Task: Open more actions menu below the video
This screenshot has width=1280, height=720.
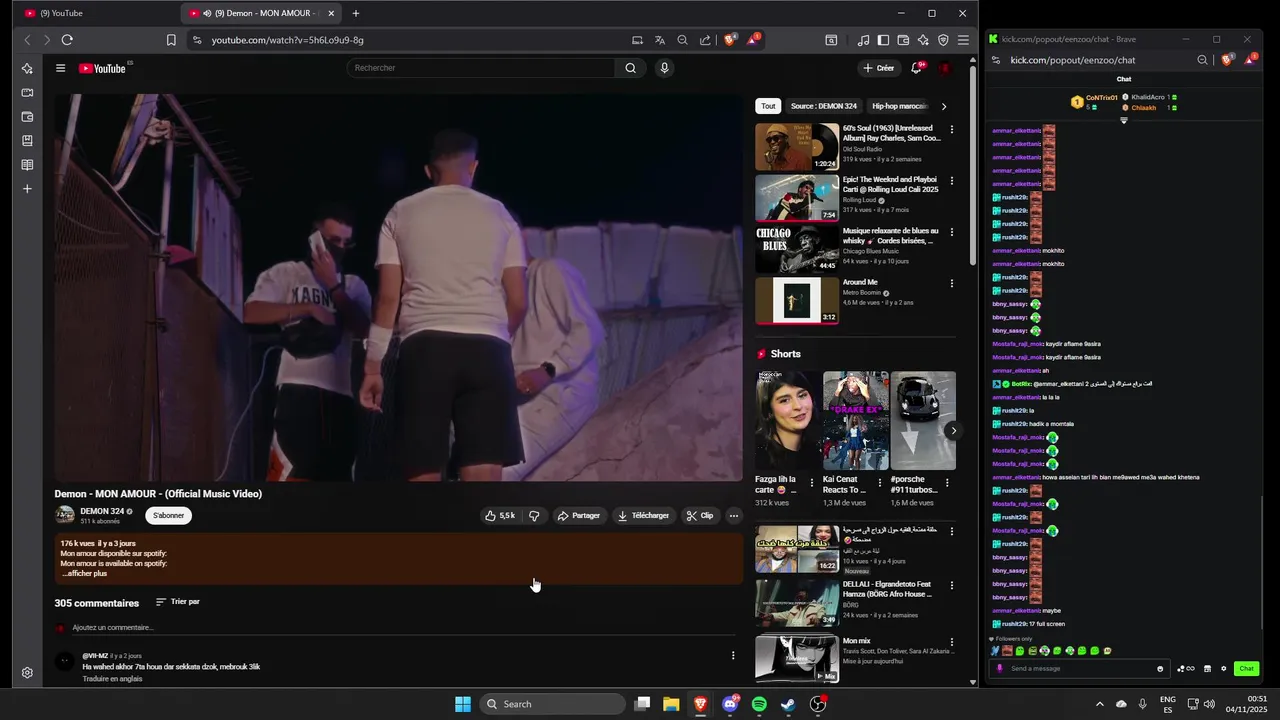Action: click(734, 516)
